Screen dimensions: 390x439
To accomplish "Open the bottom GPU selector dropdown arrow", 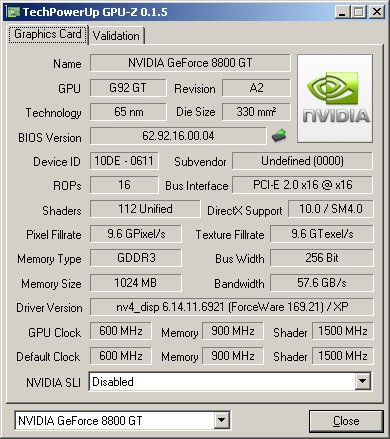I will (221, 420).
